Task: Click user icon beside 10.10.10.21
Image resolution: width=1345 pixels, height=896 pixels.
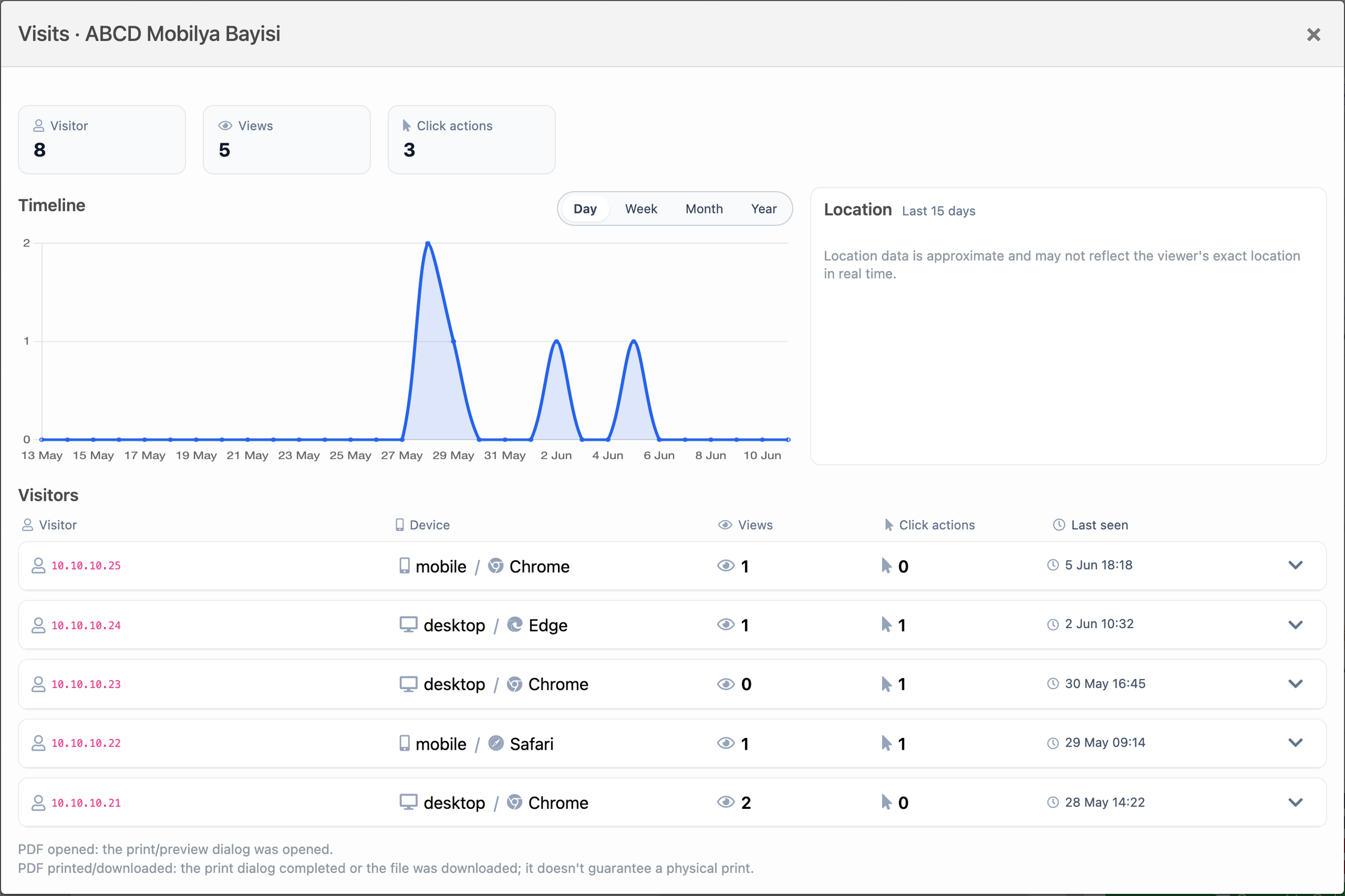Action: [38, 803]
